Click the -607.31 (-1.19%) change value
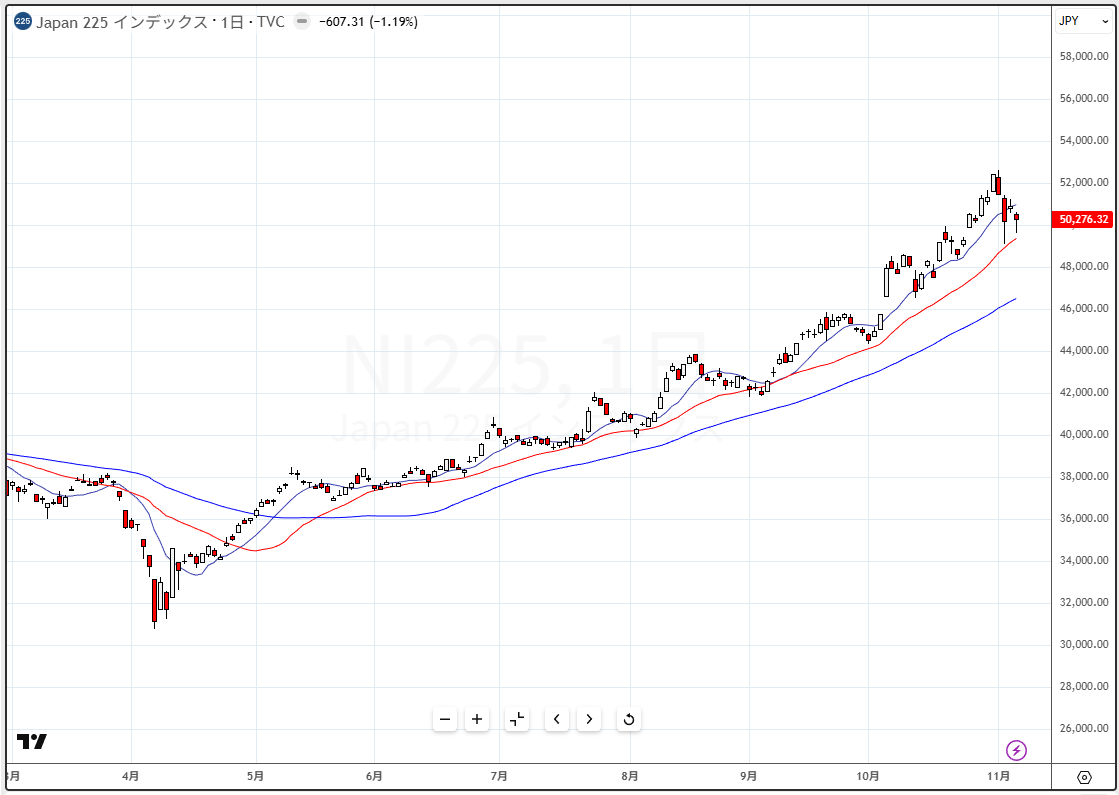1119x795 pixels. click(368, 22)
